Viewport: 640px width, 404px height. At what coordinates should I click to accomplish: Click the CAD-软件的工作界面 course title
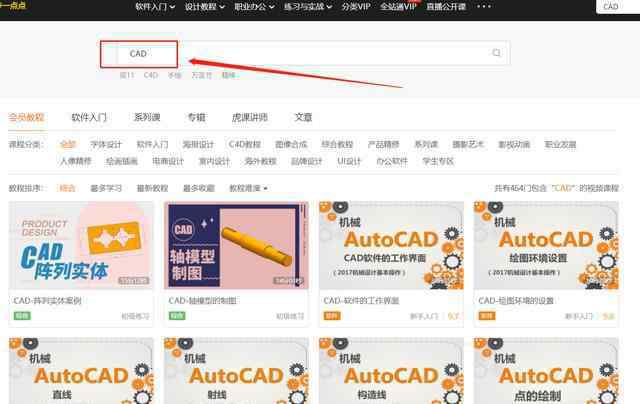pos(361,301)
